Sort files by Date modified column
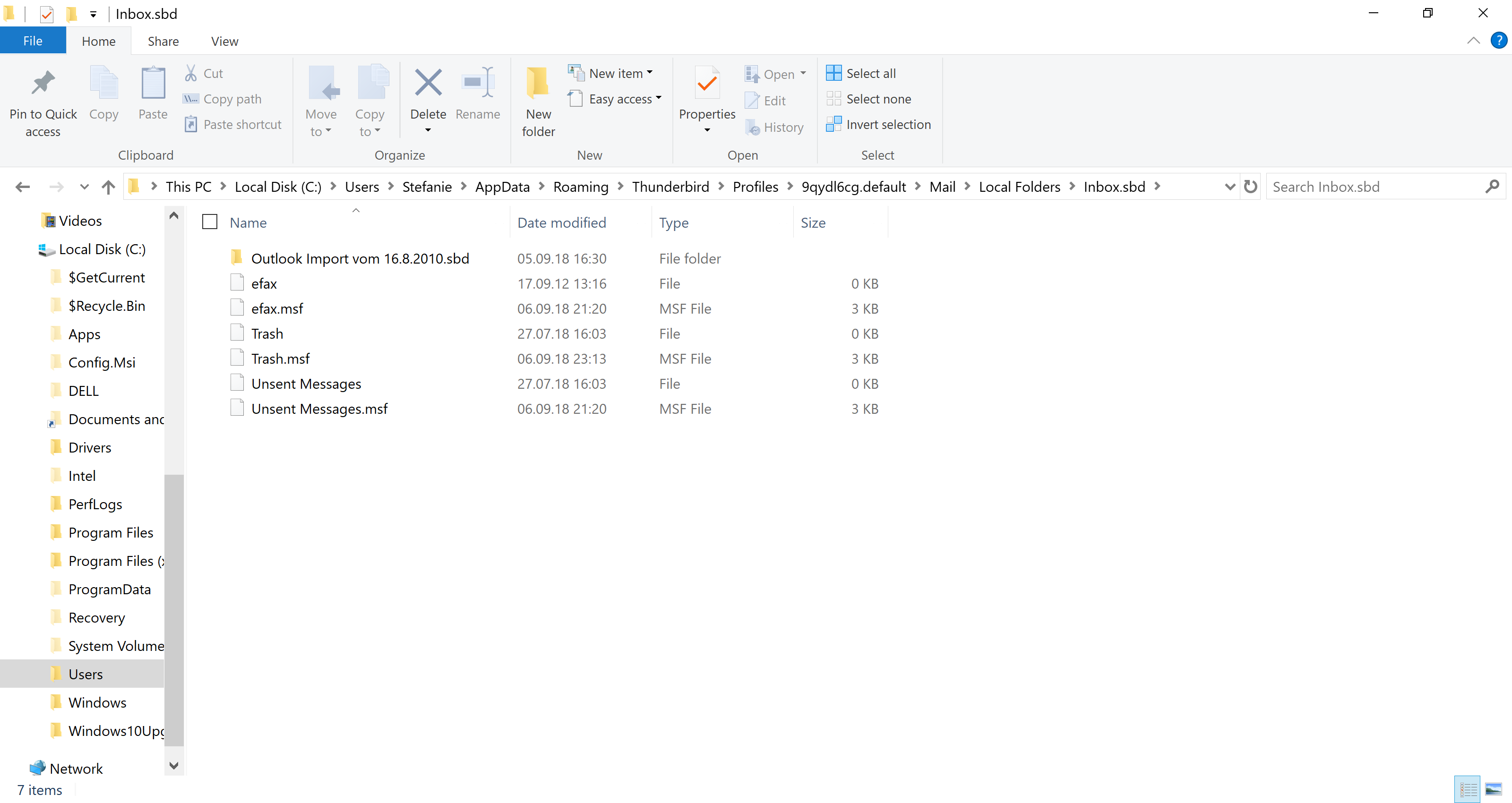The image size is (1512, 803). [561, 222]
